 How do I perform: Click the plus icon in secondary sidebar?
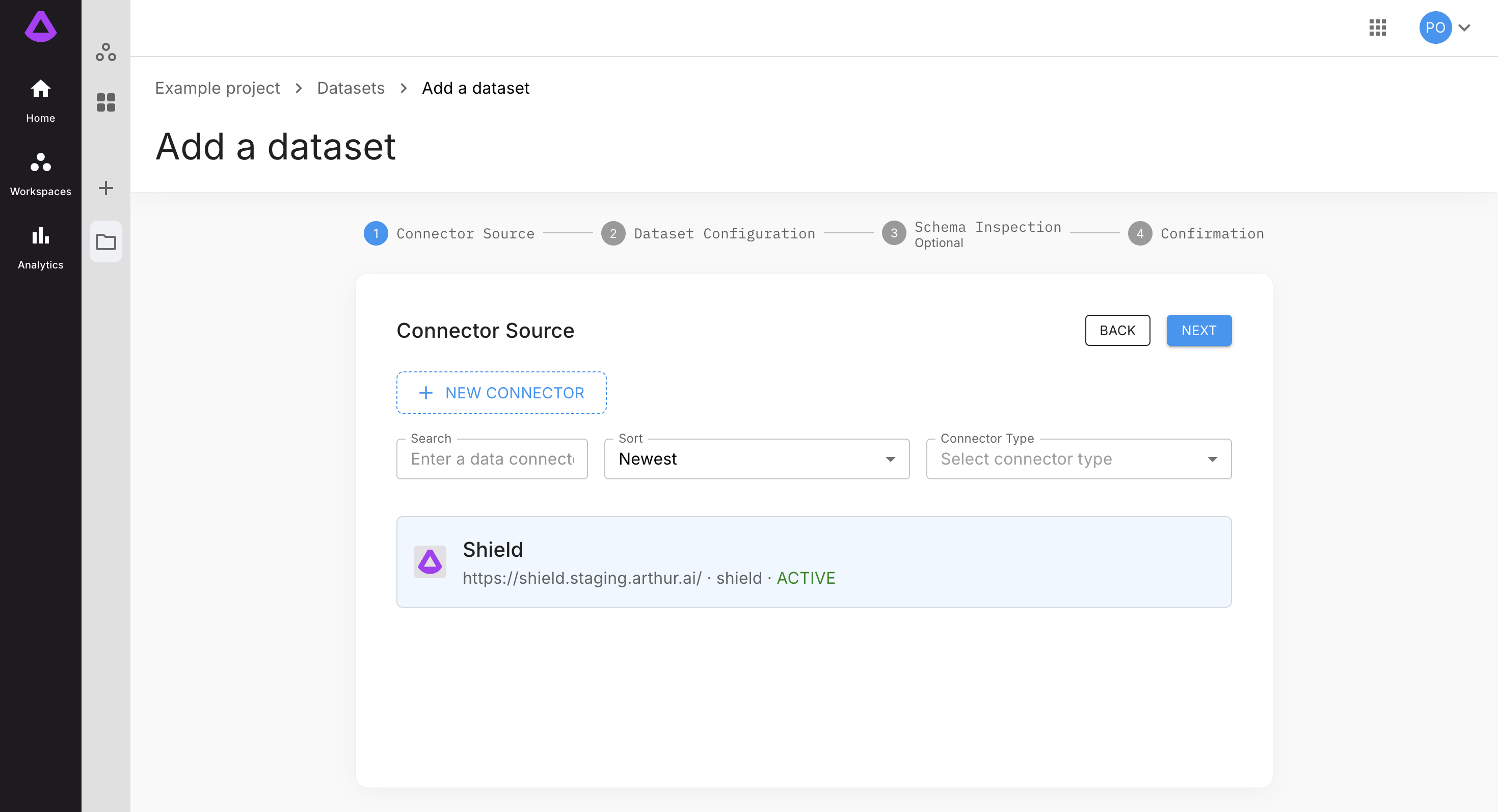click(x=106, y=188)
